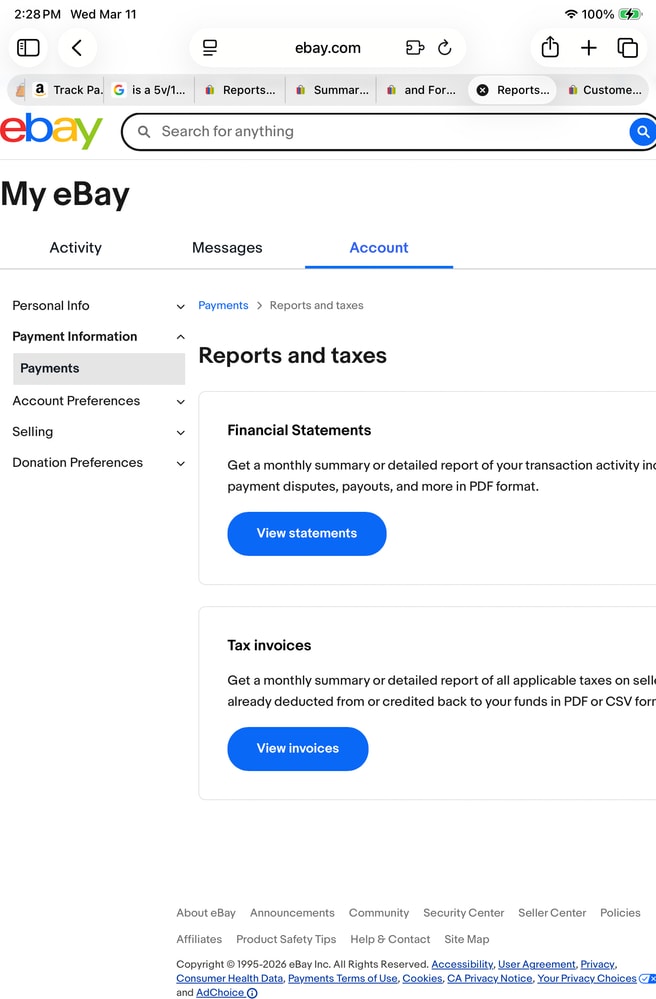This screenshot has width=656, height=999.
Task: Switch to Summar... browser tab
Action: click(332, 90)
